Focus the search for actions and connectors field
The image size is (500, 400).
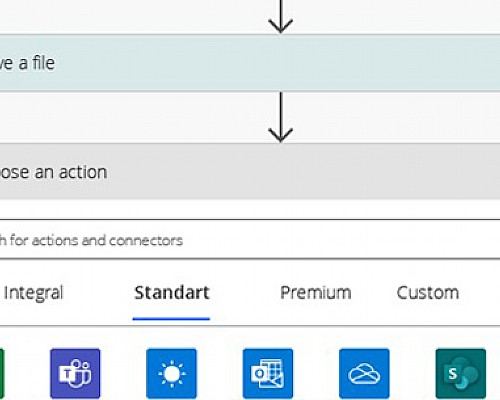coord(250,239)
